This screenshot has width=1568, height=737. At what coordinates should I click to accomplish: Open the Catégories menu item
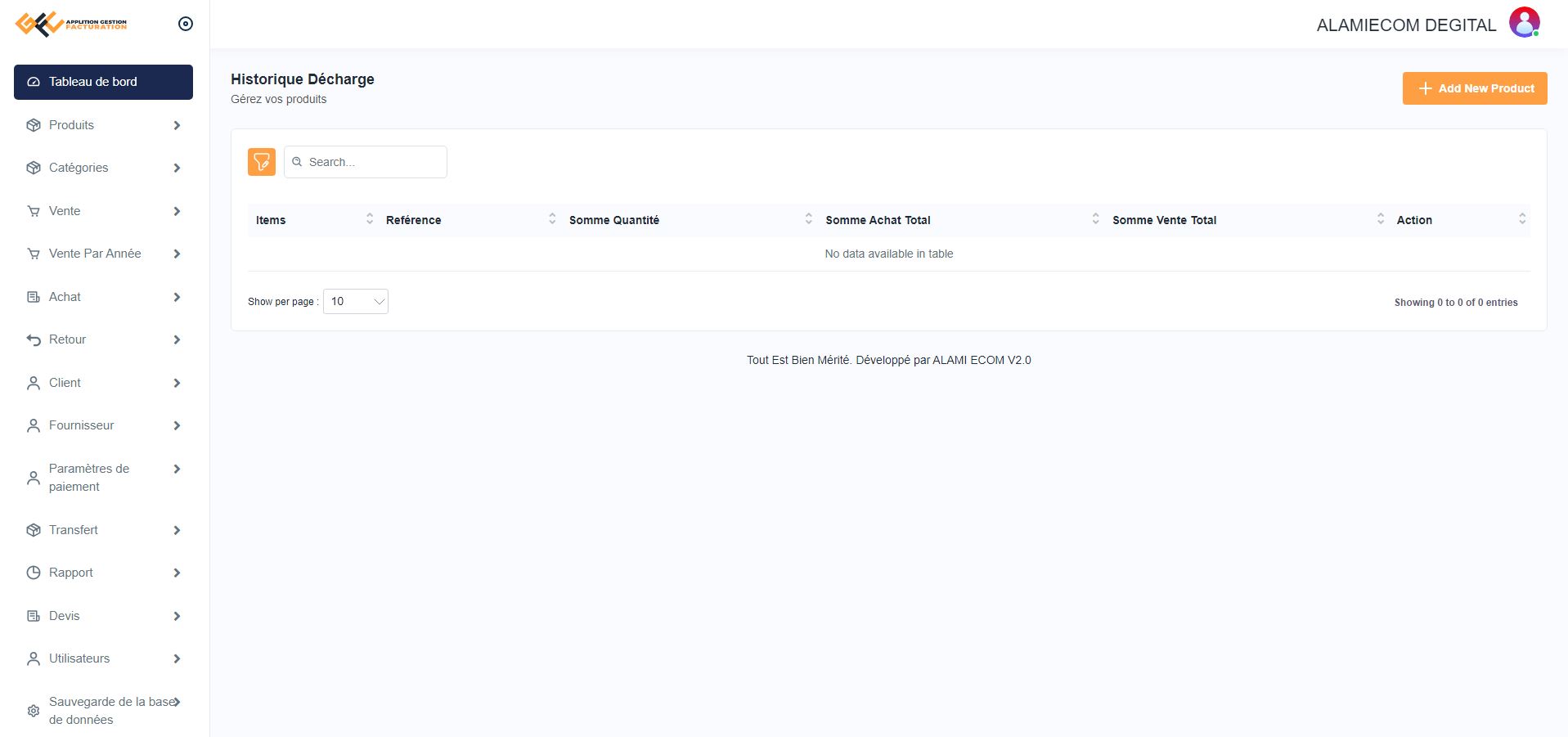[x=79, y=168]
